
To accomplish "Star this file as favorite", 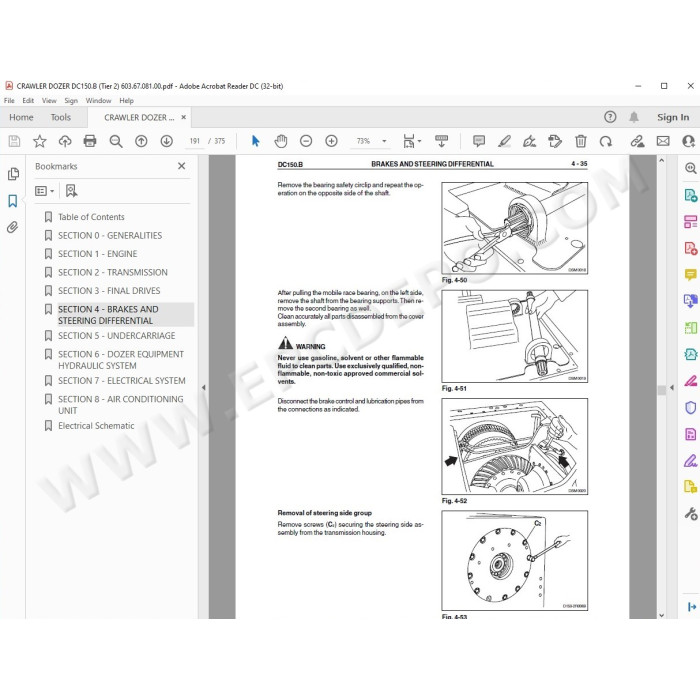I will (x=40, y=141).
